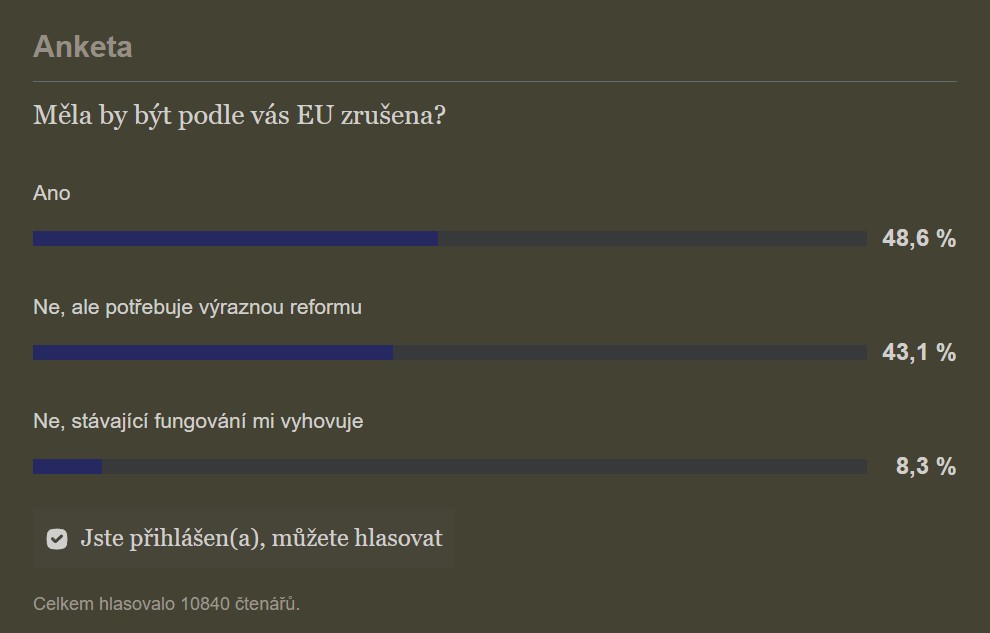Click the 'Jste přihlášen(a), můžete hlasovat' notice
This screenshot has width=990, height=633.
244,538
